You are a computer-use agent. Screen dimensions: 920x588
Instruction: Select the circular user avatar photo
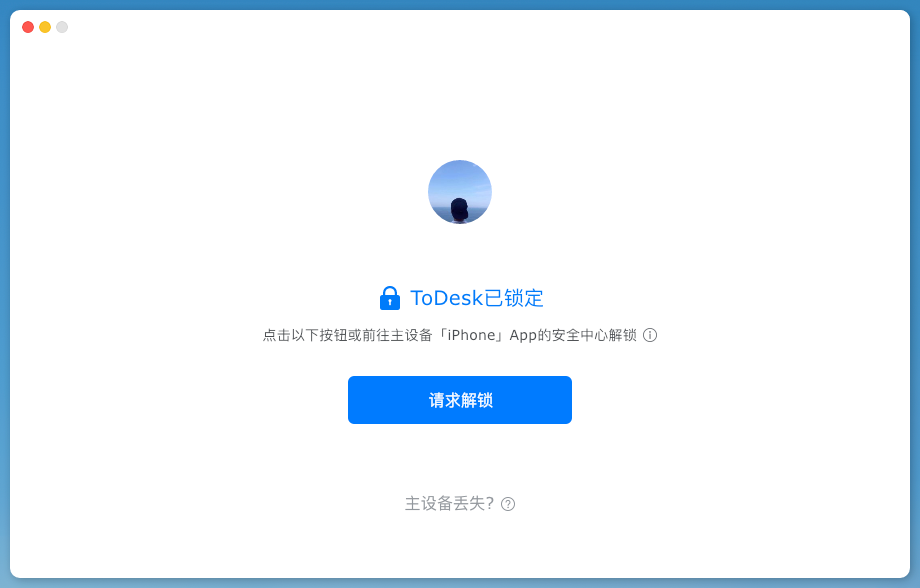click(x=460, y=192)
